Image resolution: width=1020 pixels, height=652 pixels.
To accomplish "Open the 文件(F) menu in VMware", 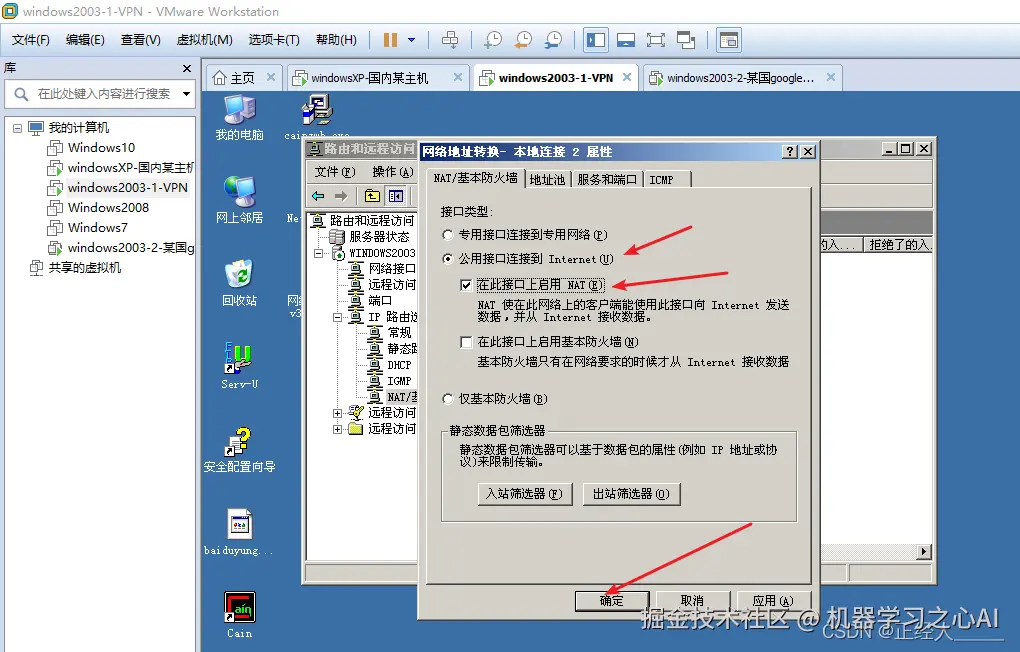I will [31, 40].
